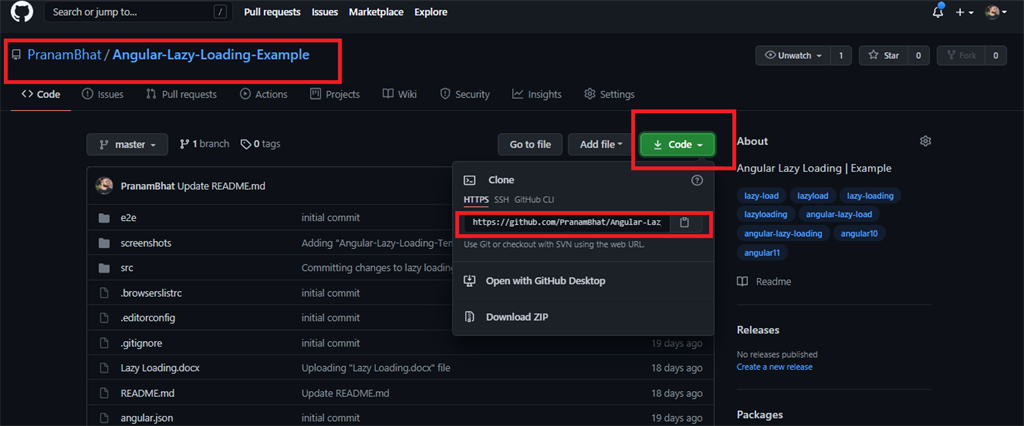
Task: Switch to the repository Pull requests tab
Action: pos(181,94)
